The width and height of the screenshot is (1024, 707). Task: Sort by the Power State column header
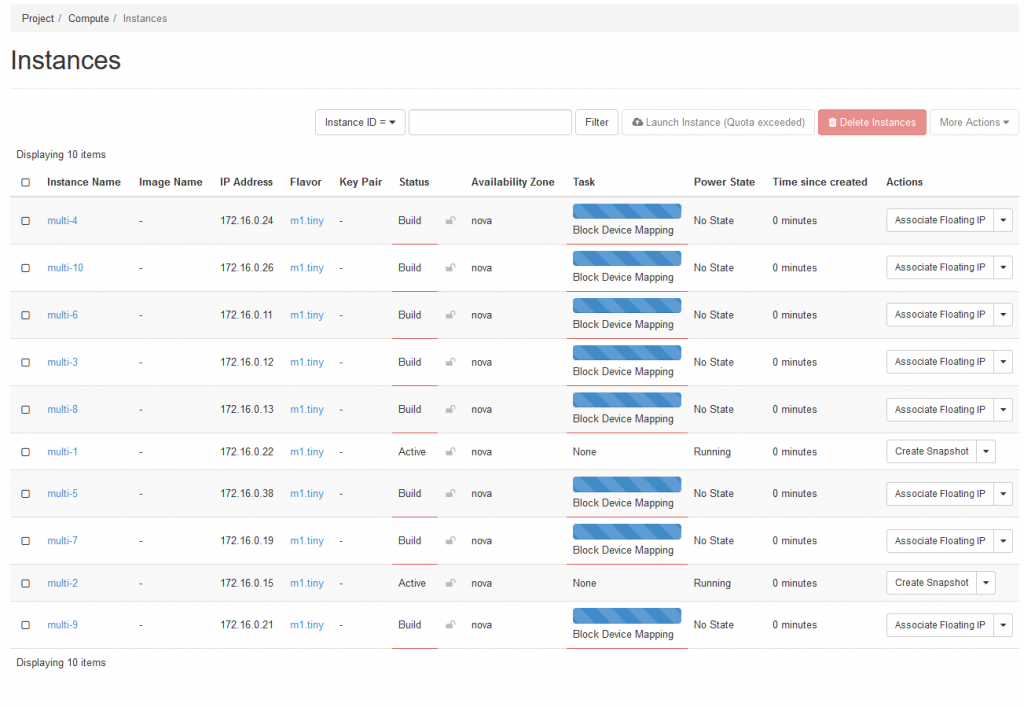tap(724, 182)
